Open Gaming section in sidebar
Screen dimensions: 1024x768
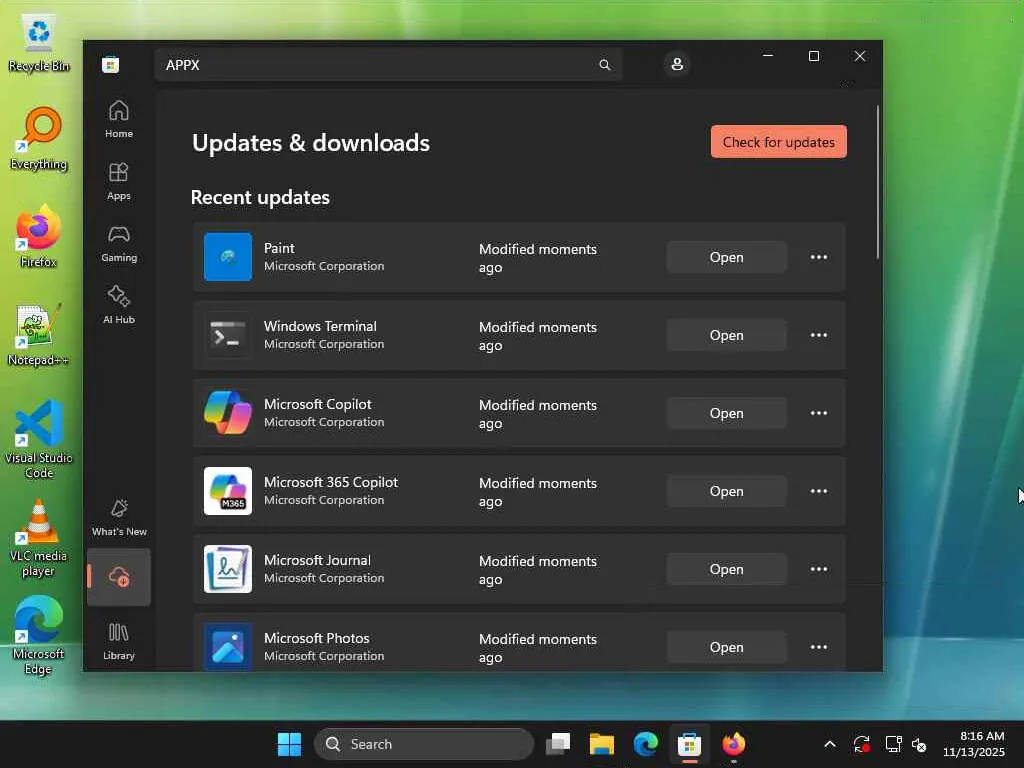tap(119, 244)
